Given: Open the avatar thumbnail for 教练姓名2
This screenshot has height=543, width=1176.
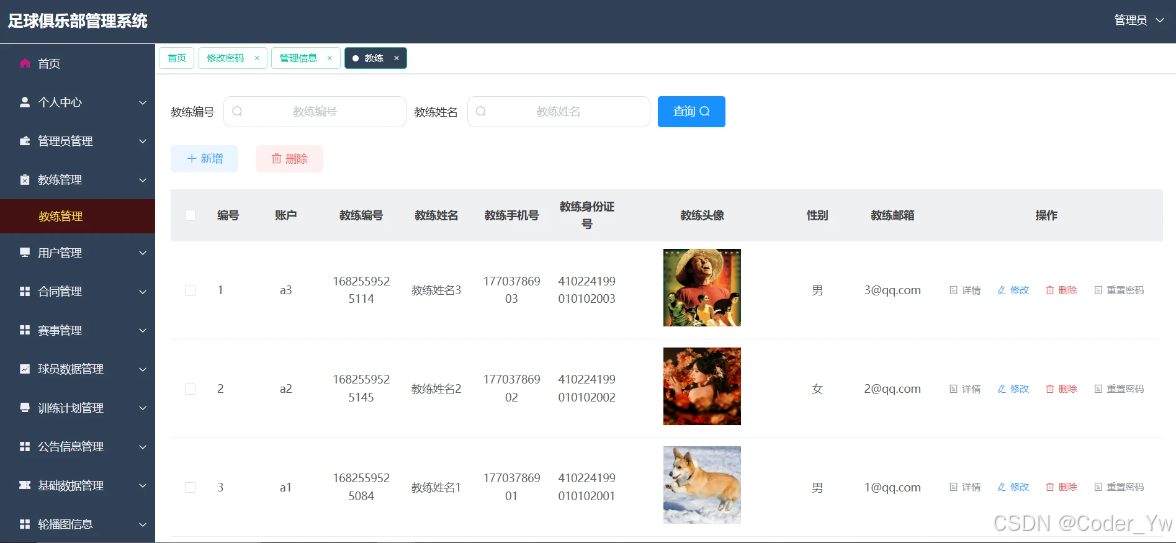Looking at the screenshot, I should (702, 386).
